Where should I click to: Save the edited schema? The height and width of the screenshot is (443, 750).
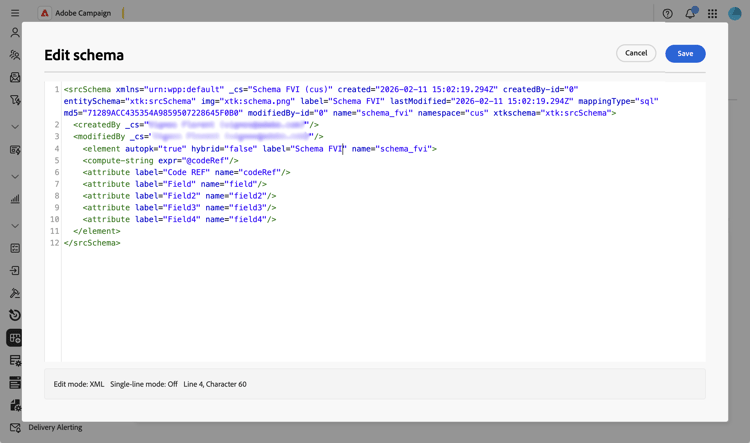point(685,54)
